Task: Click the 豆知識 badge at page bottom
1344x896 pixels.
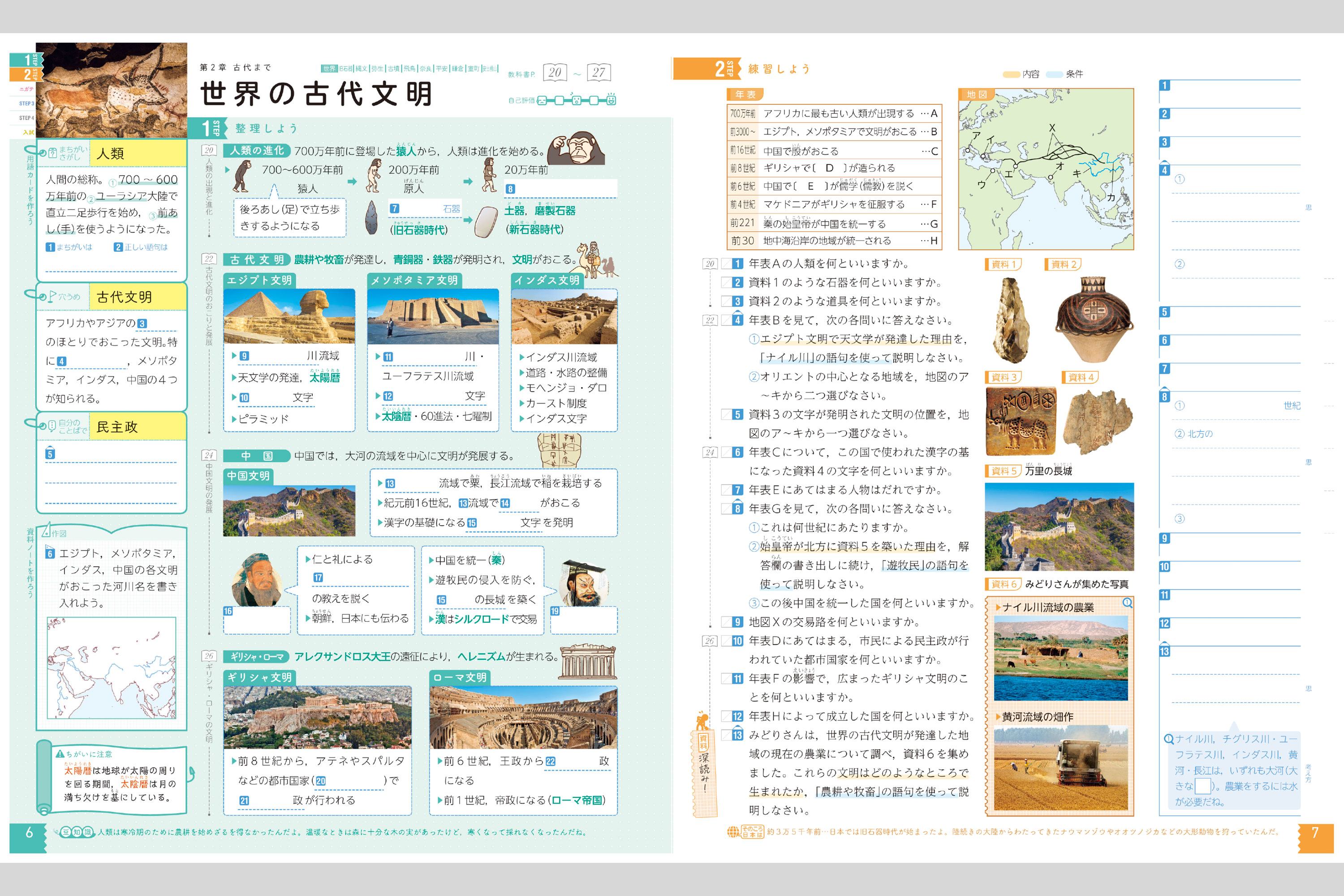Action: coord(77,832)
